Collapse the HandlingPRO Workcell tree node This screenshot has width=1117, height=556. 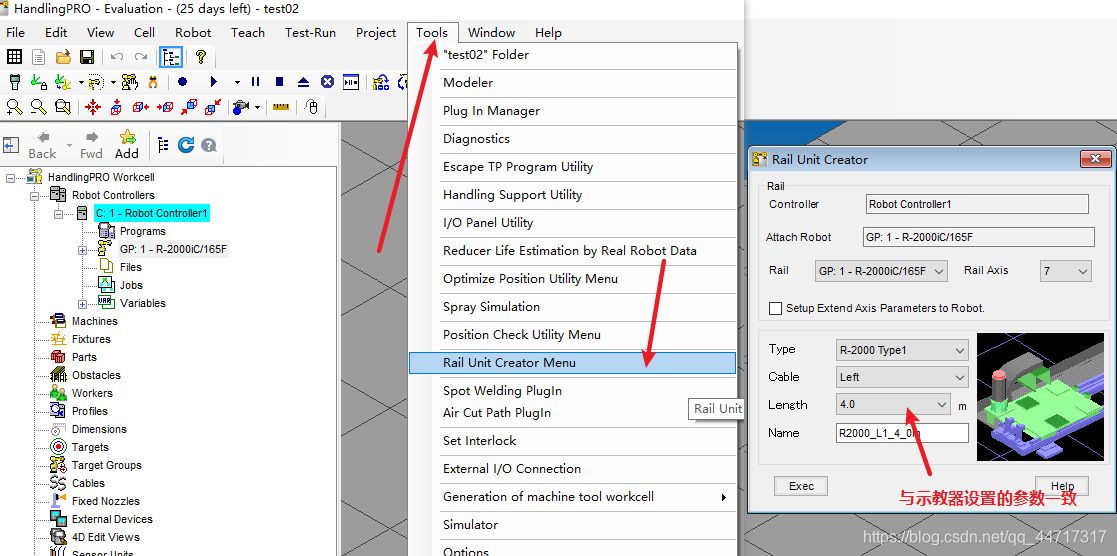(10, 177)
